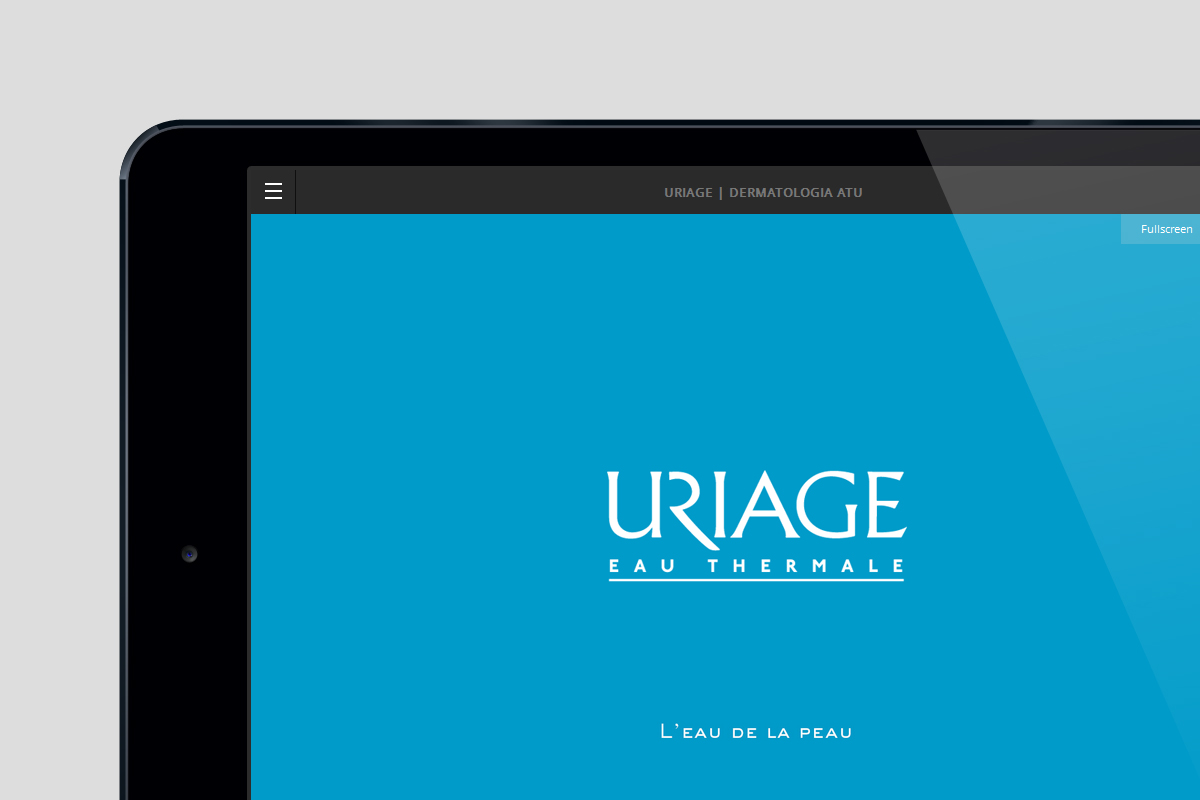Click the word EAU beneath the logo
The width and height of the screenshot is (1200, 800).
pyautogui.click(x=640, y=566)
